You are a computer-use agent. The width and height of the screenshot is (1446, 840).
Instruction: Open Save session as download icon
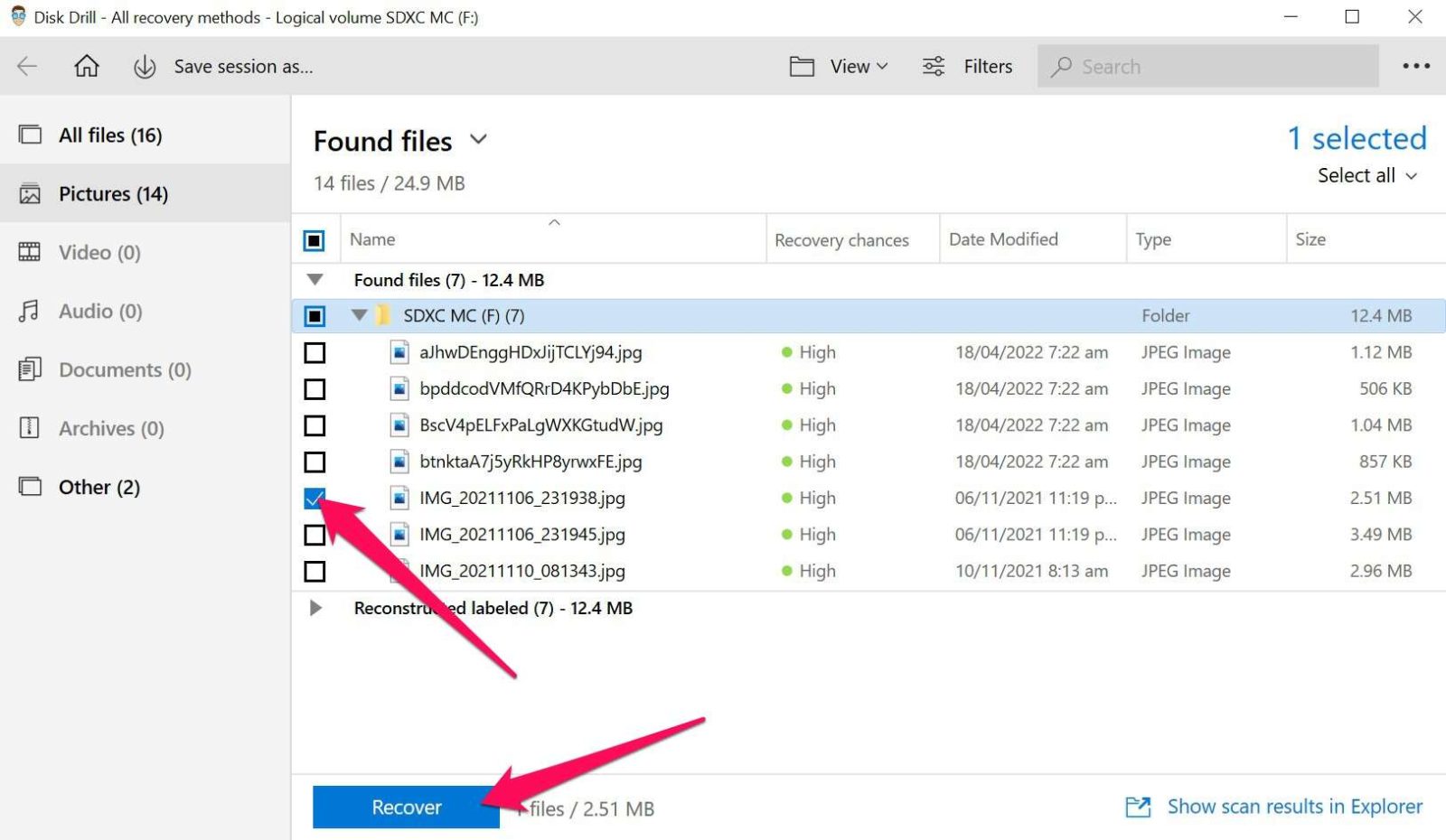pos(144,65)
